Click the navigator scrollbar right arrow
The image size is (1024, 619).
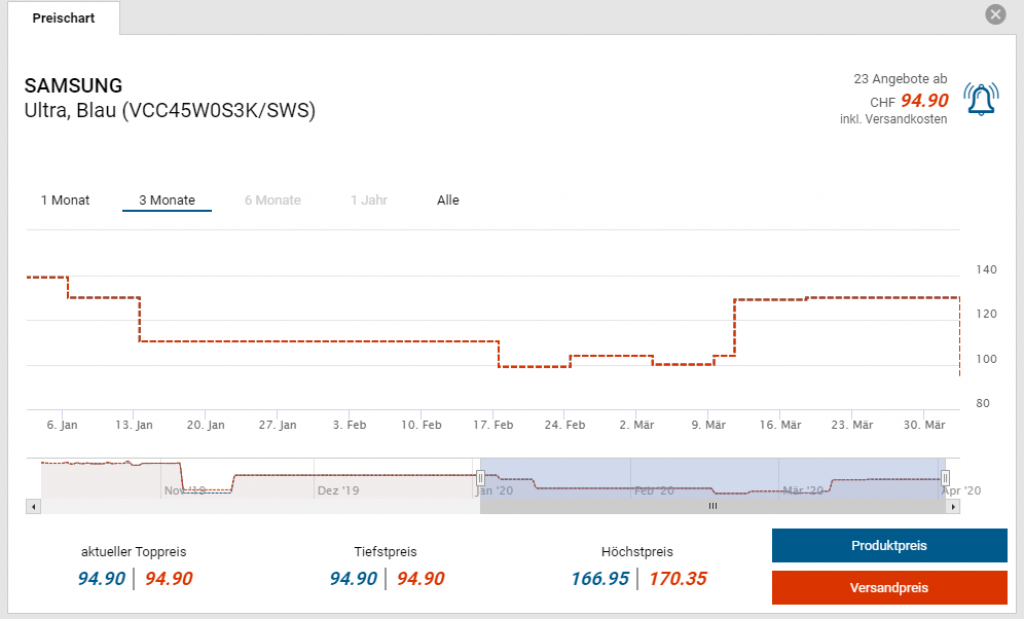(954, 507)
